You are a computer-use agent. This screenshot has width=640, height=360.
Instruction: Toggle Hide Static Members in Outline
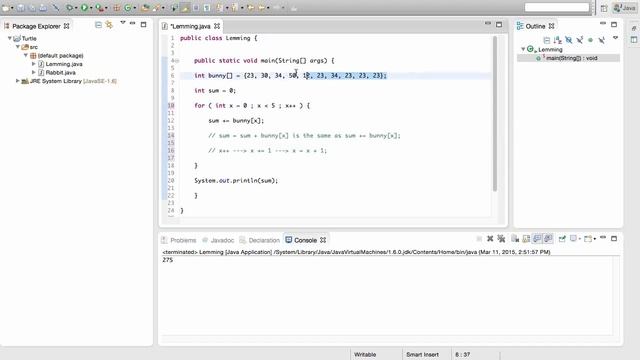coord(580,40)
